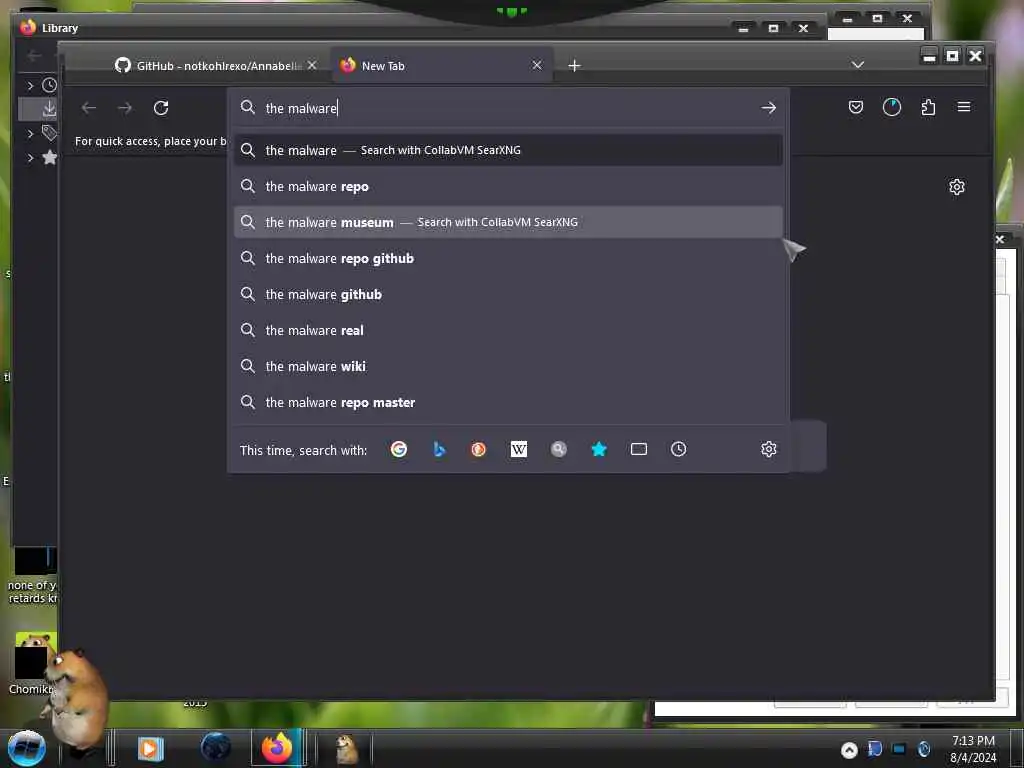Select the New Tab tab
Viewport: 1024px width, 768px height.
[x=441, y=65]
